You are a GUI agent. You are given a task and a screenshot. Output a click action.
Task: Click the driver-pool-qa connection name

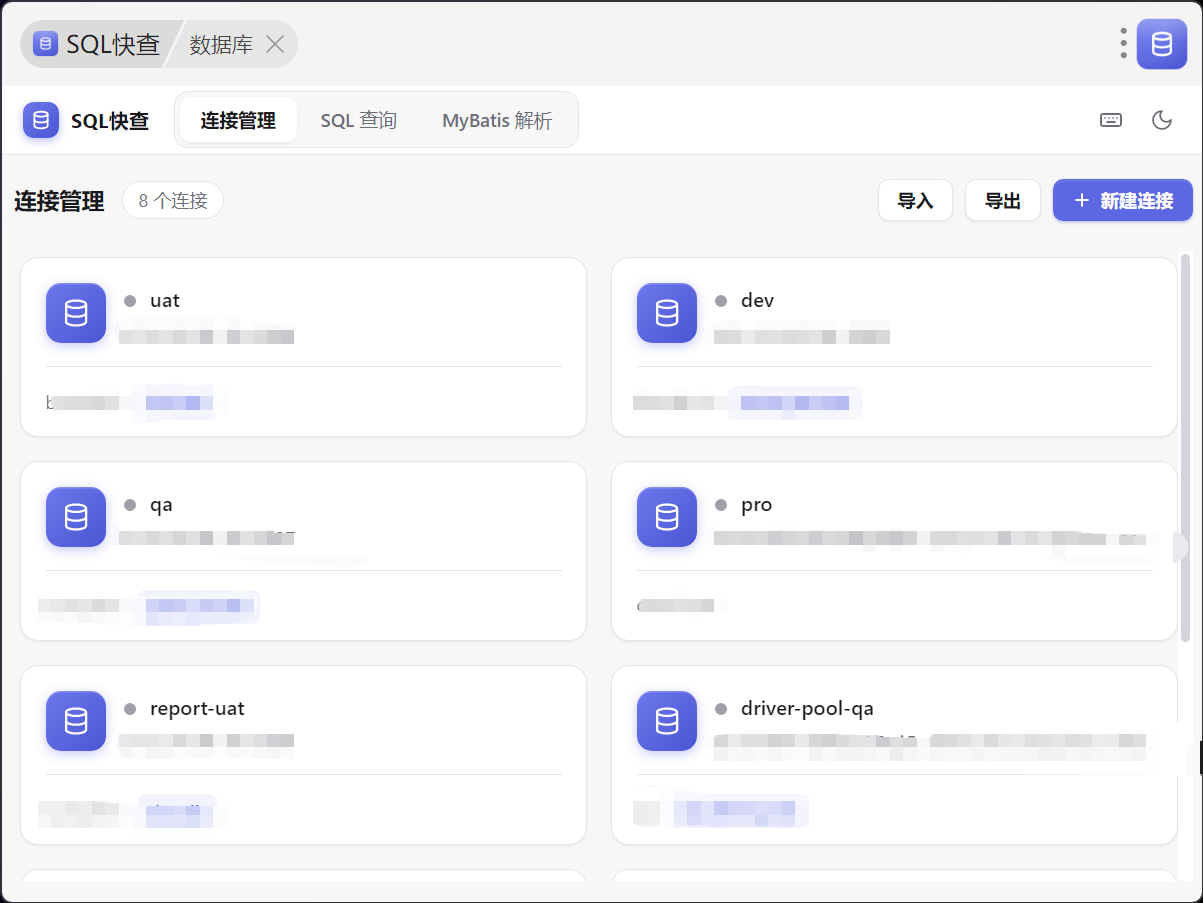pyautogui.click(x=807, y=708)
